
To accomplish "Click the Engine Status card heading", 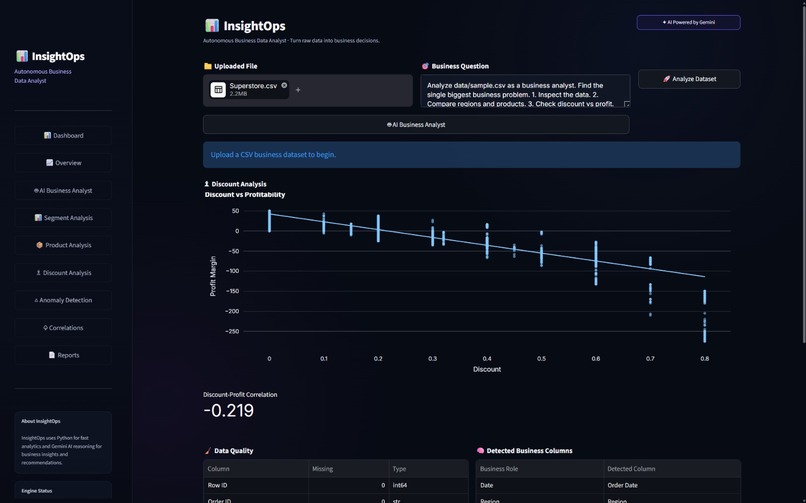I will (x=36, y=491).
